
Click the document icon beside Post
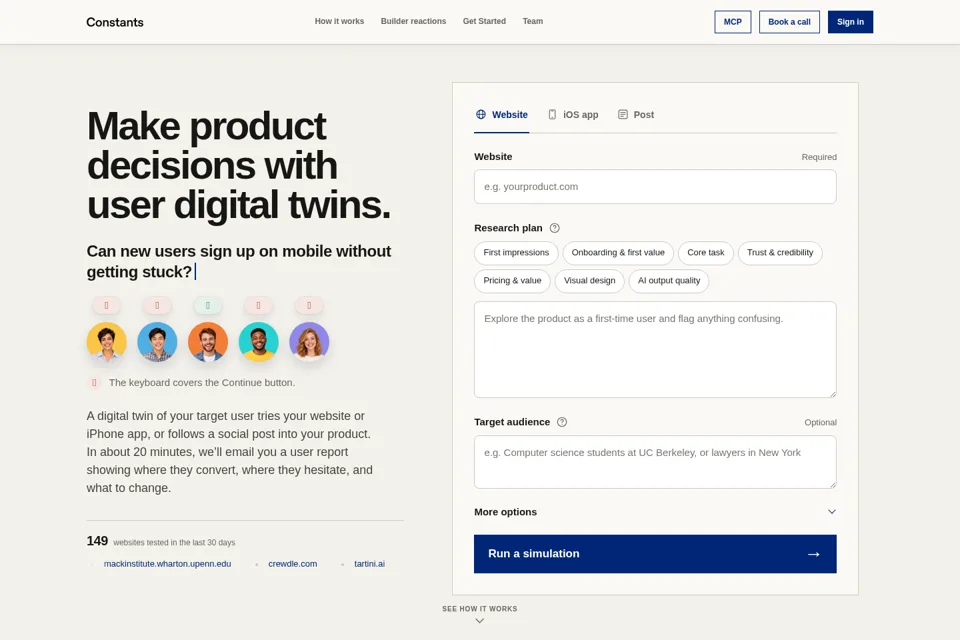pyautogui.click(x=623, y=115)
